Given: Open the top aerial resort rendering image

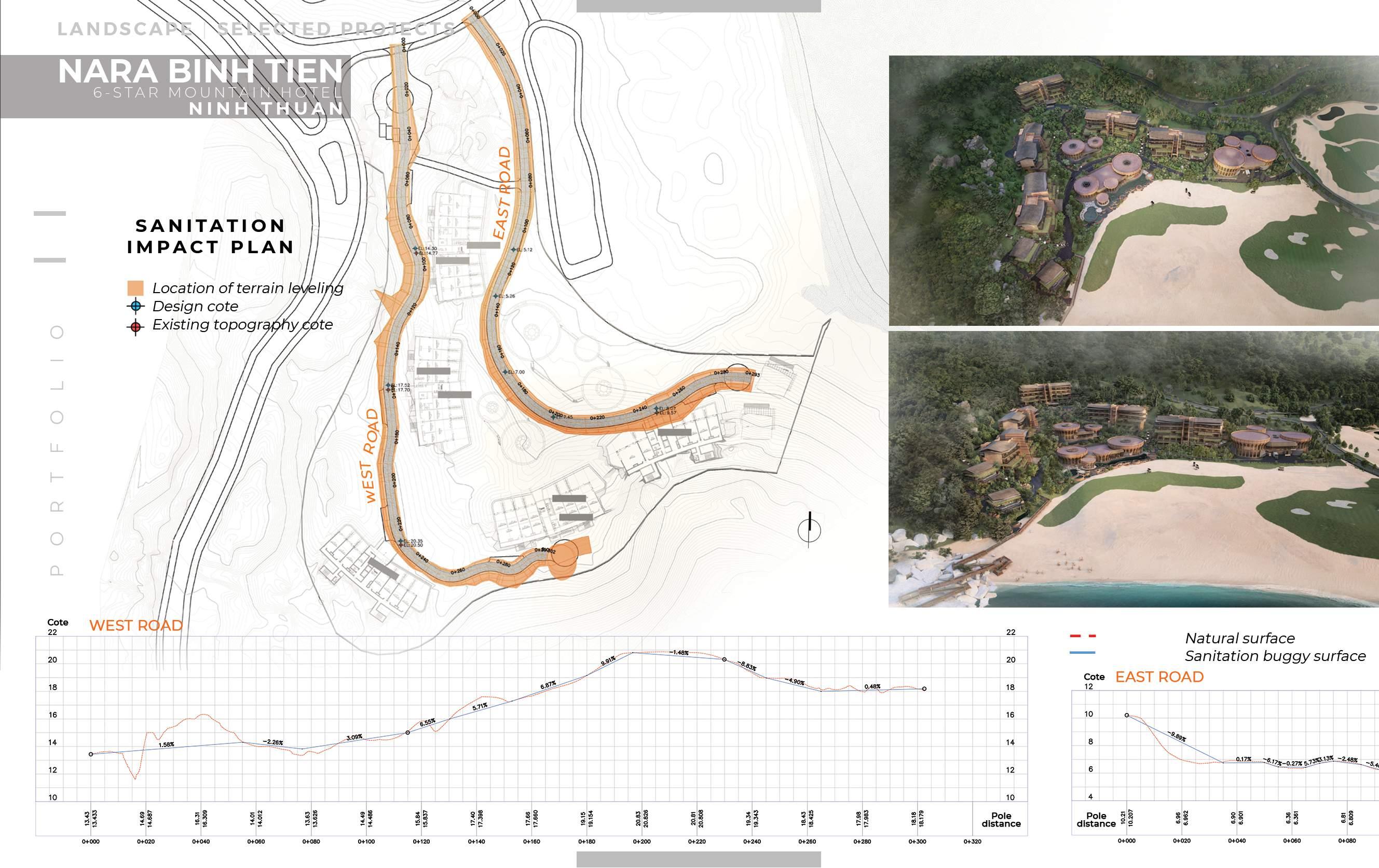Looking at the screenshot, I should coord(1134,190).
